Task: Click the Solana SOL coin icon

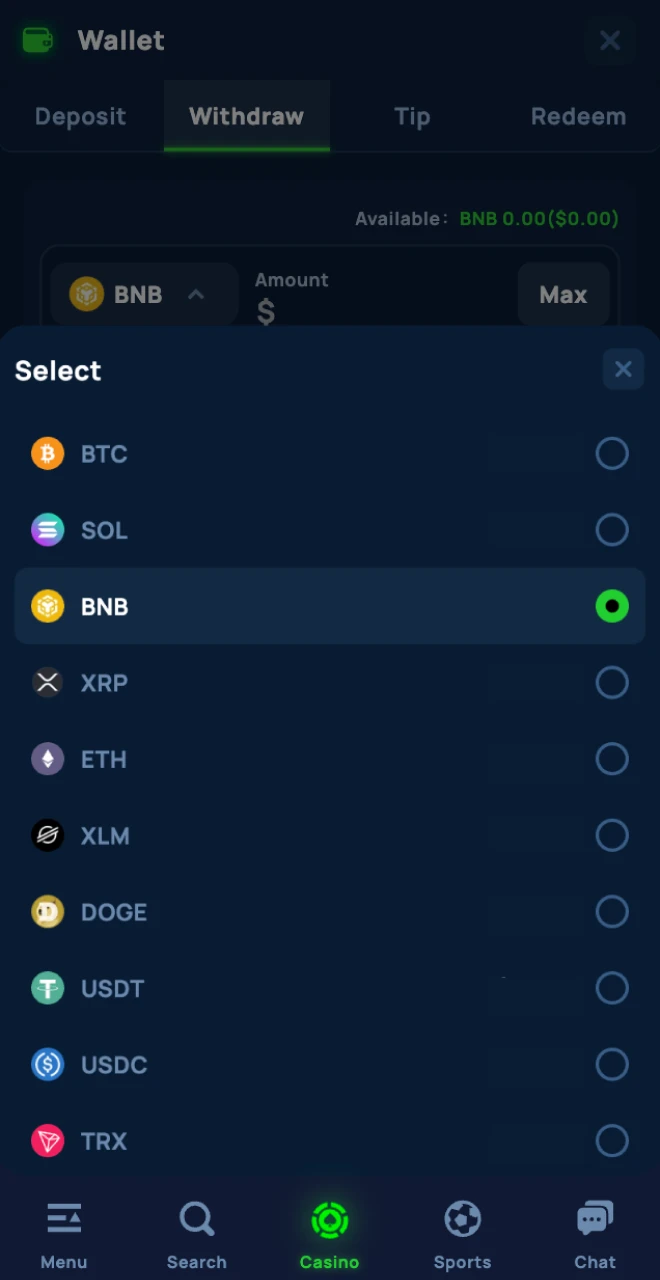Action: click(x=48, y=530)
